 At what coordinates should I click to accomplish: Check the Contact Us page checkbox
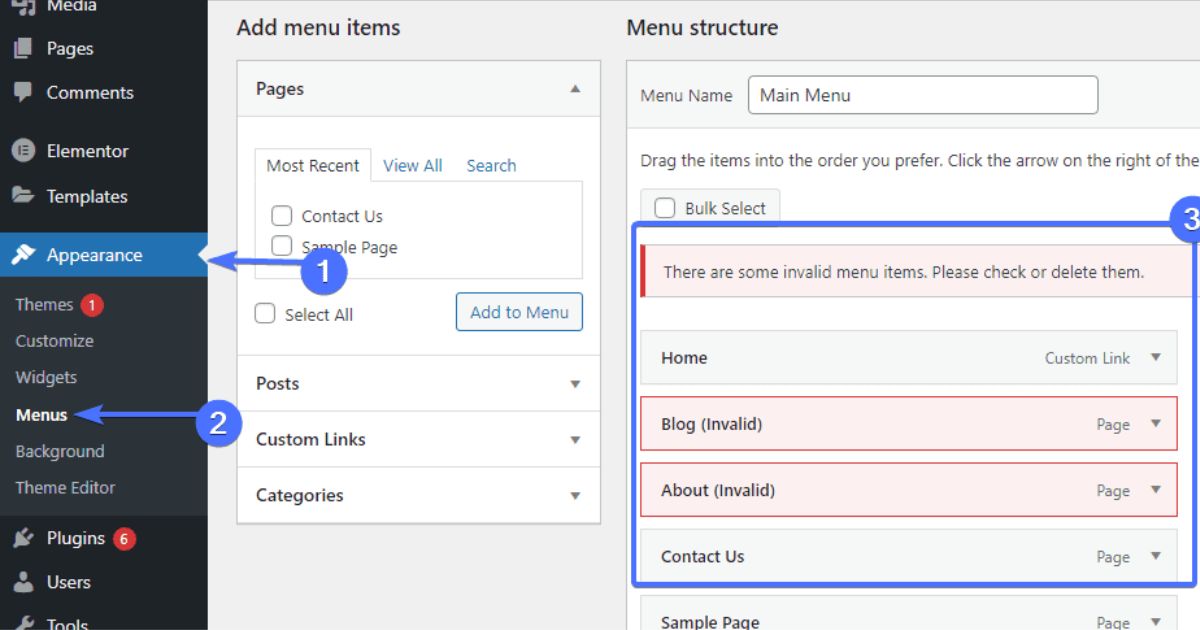pos(282,215)
